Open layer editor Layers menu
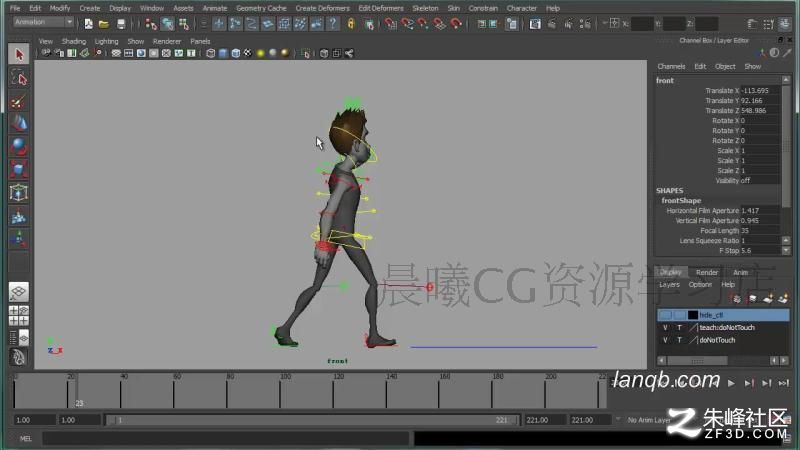Screen dimensions: 800x450 [669, 285]
